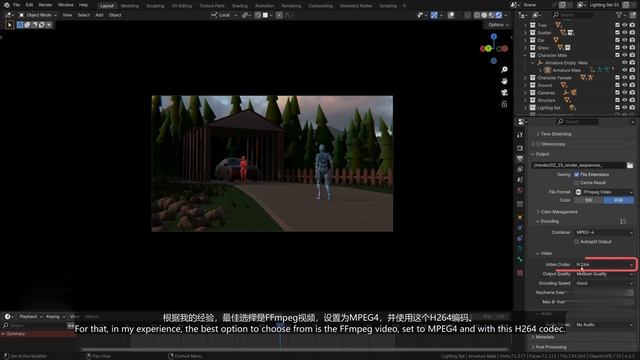Open the Blender logo menu
Viewport: 640px width, 360px height.
(x=7, y=5)
